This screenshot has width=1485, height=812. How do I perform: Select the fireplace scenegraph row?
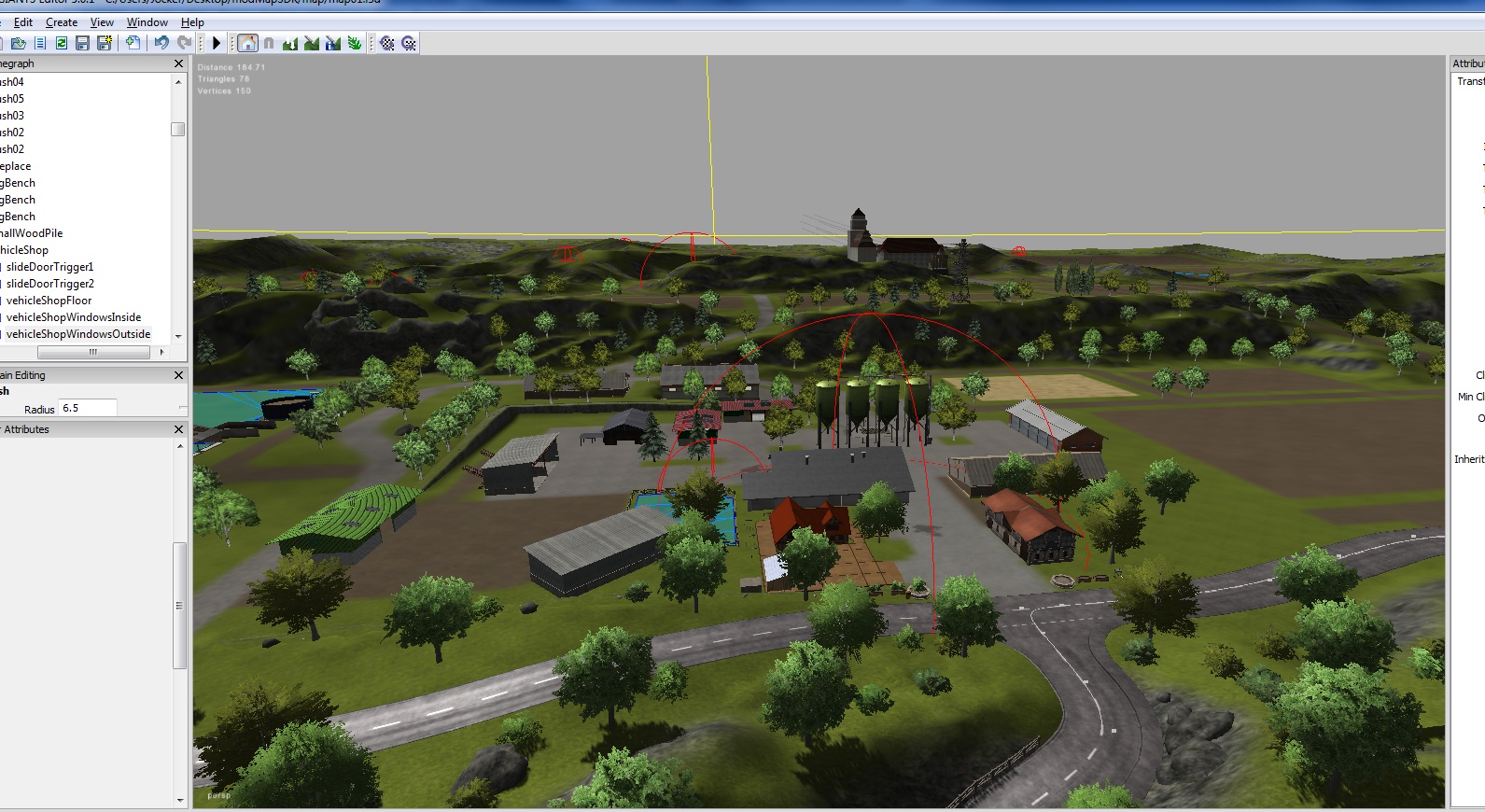pyautogui.click(x=16, y=166)
